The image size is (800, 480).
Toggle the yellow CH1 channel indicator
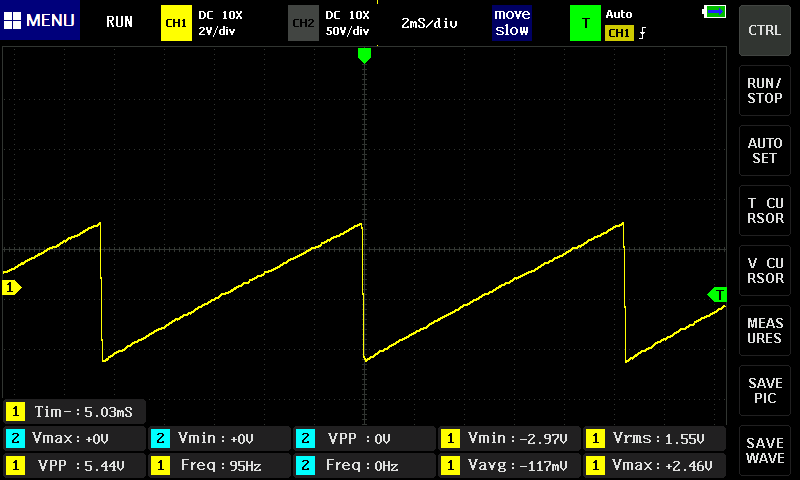tap(176, 22)
